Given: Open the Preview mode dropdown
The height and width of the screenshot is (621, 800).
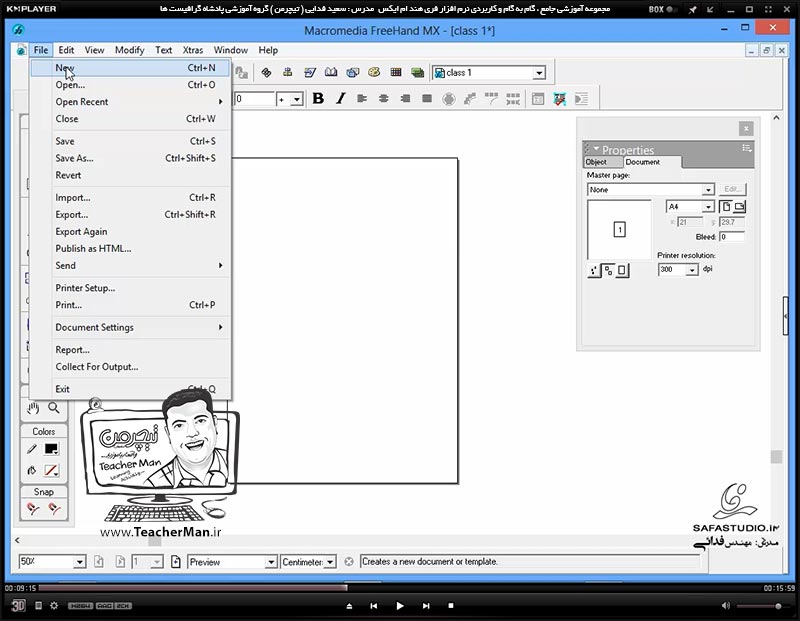Looking at the screenshot, I should click(271, 562).
